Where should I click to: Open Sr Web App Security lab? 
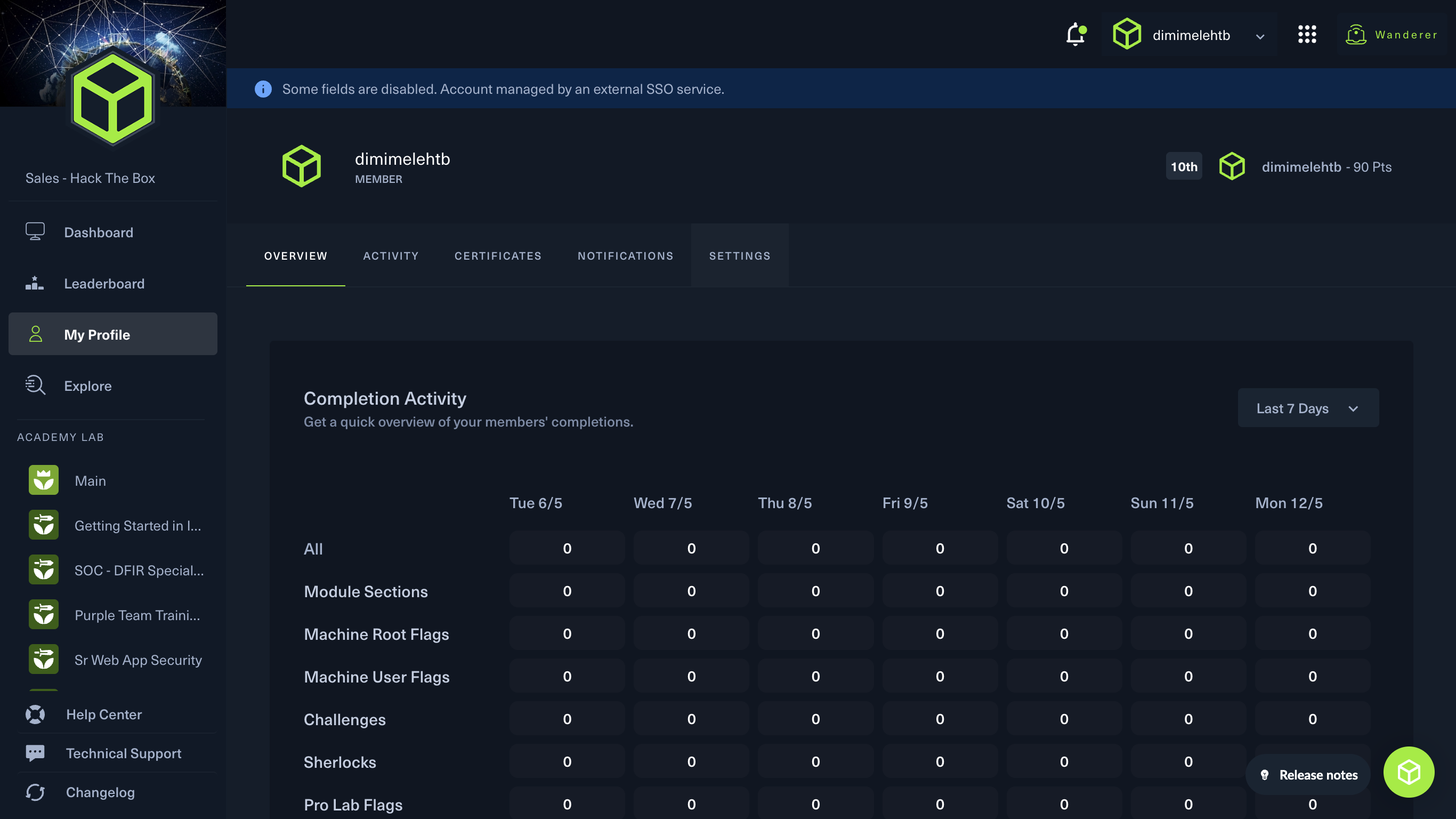(138, 659)
